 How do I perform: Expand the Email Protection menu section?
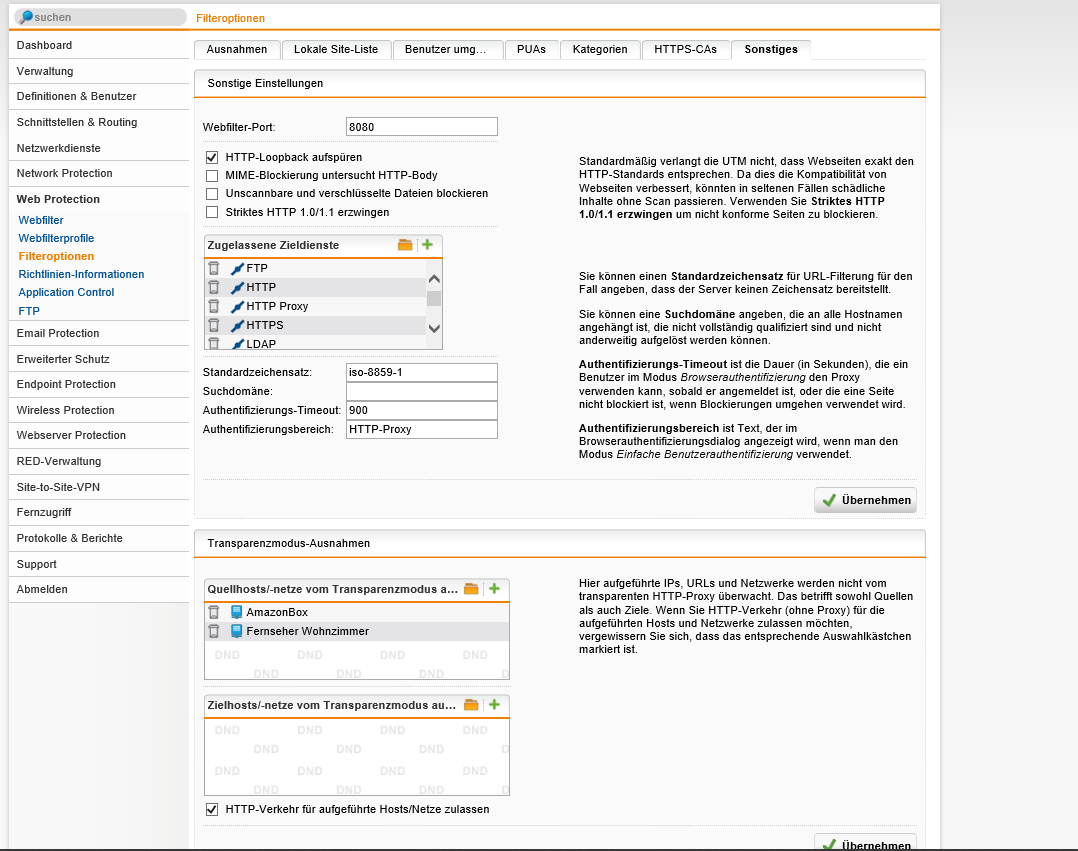58,333
